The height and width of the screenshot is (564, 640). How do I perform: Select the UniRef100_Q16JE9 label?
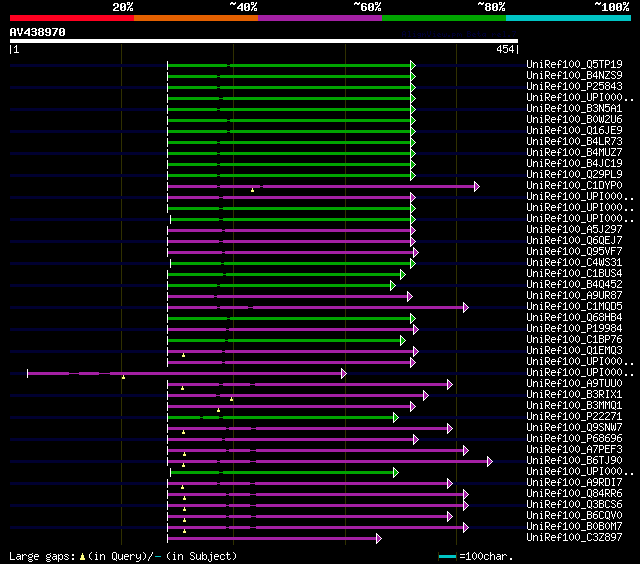click(x=574, y=131)
